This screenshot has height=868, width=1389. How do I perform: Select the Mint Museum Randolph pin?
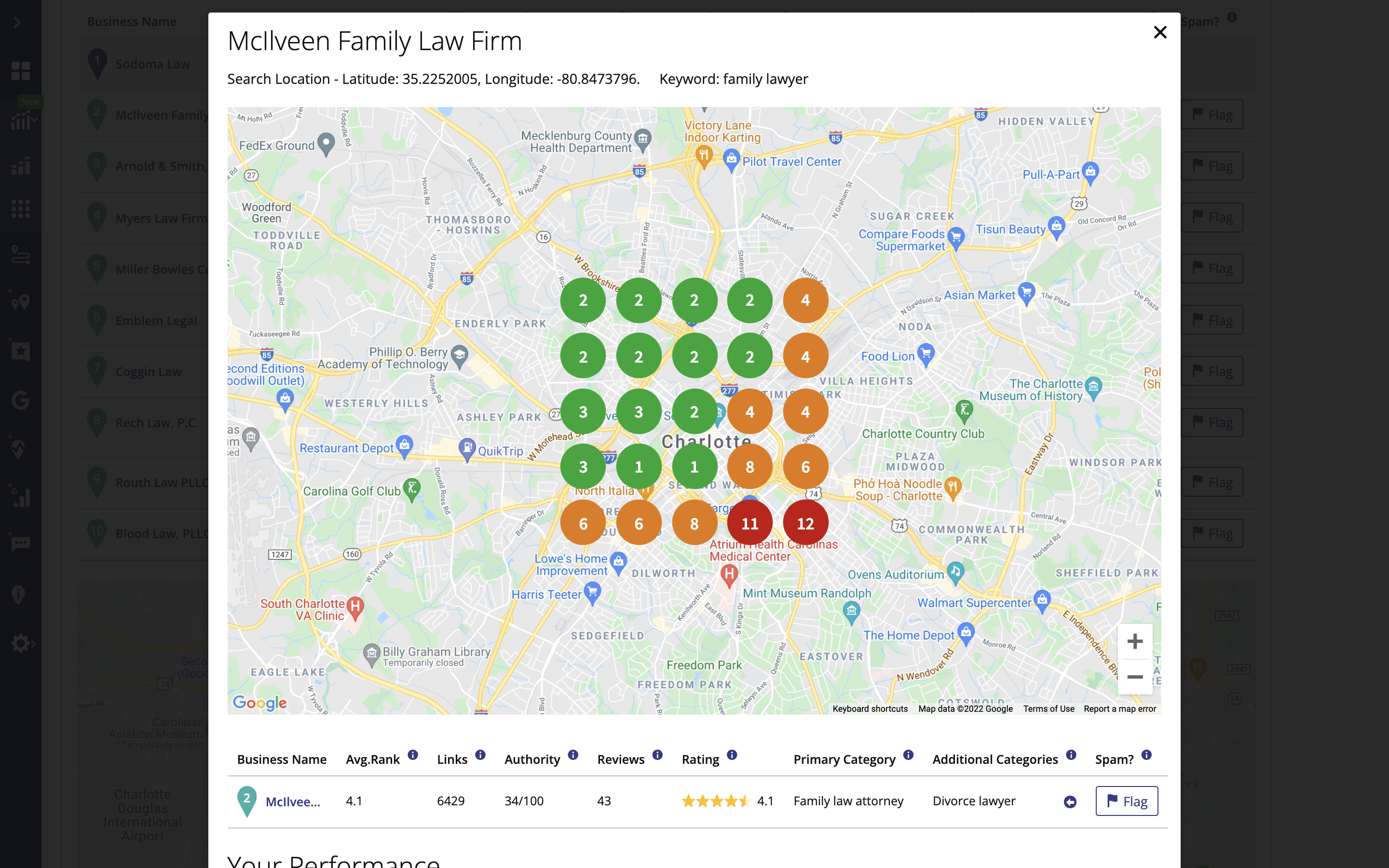point(851,612)
